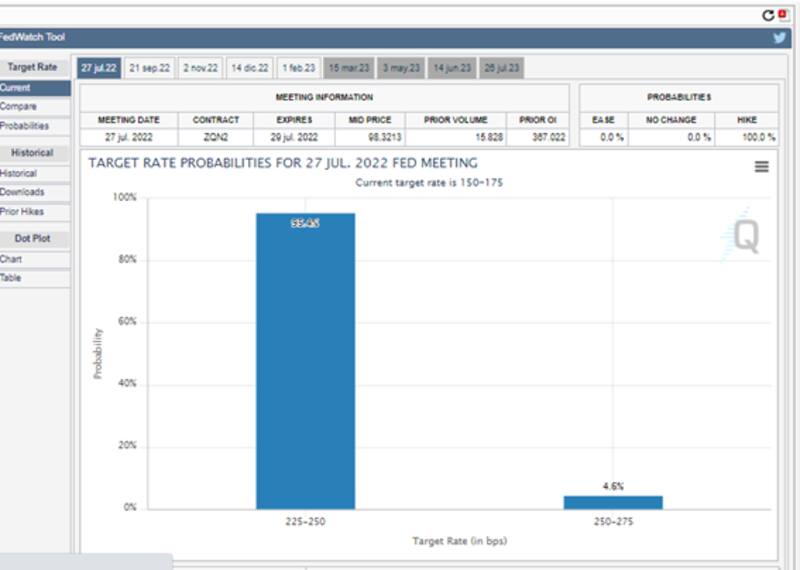Open the 26 jul.23 meeting tab
800x570 pixels.
tap(501, 68)
